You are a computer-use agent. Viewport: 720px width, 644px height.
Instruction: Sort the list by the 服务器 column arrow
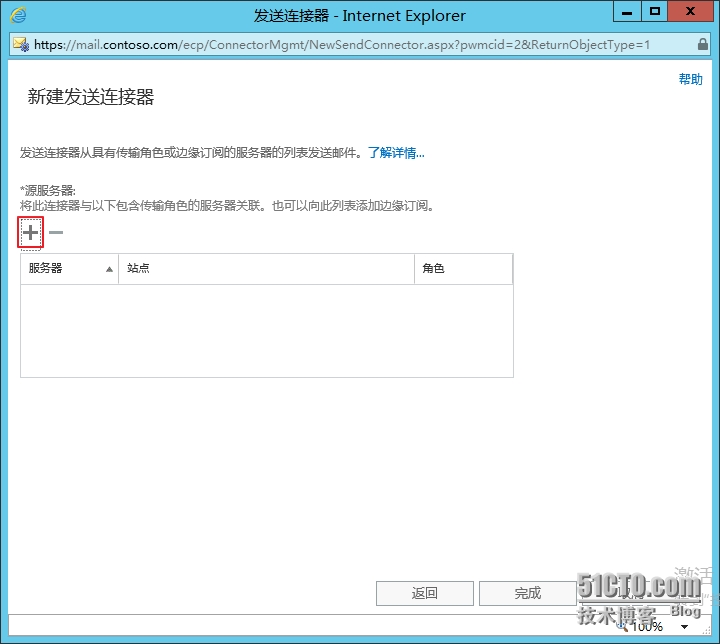point(109,269)
